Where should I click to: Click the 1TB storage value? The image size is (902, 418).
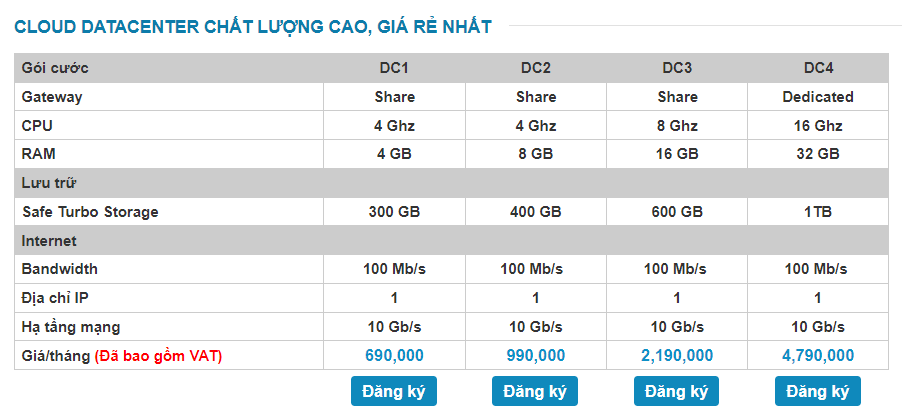coord(818,212)
